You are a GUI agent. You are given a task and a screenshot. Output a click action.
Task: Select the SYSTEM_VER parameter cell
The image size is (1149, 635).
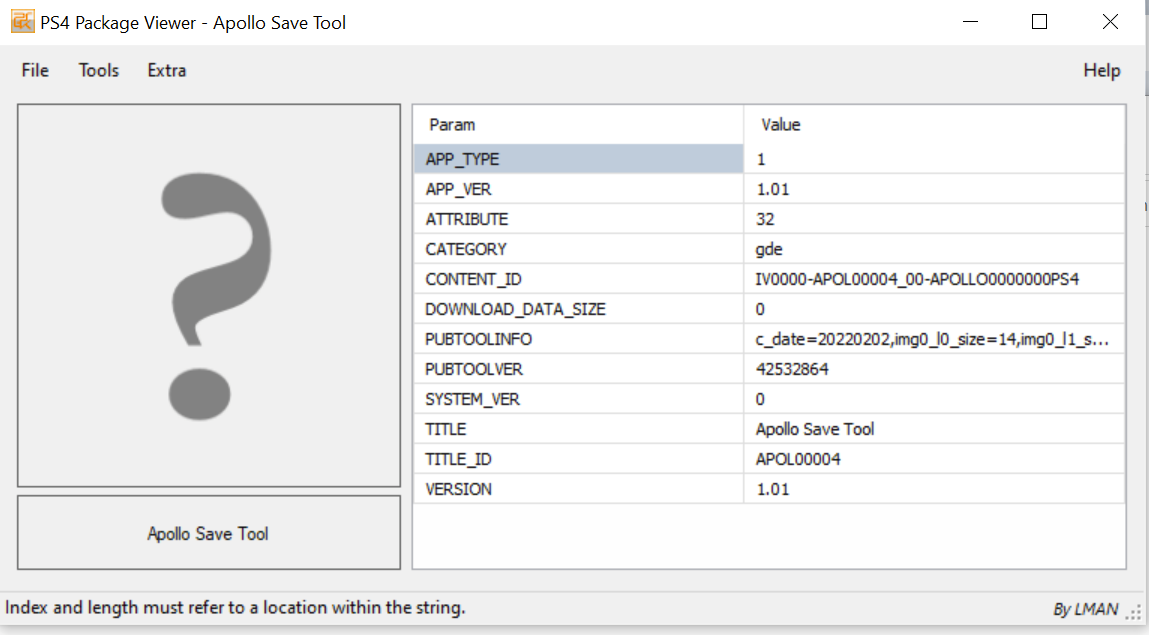579,399
